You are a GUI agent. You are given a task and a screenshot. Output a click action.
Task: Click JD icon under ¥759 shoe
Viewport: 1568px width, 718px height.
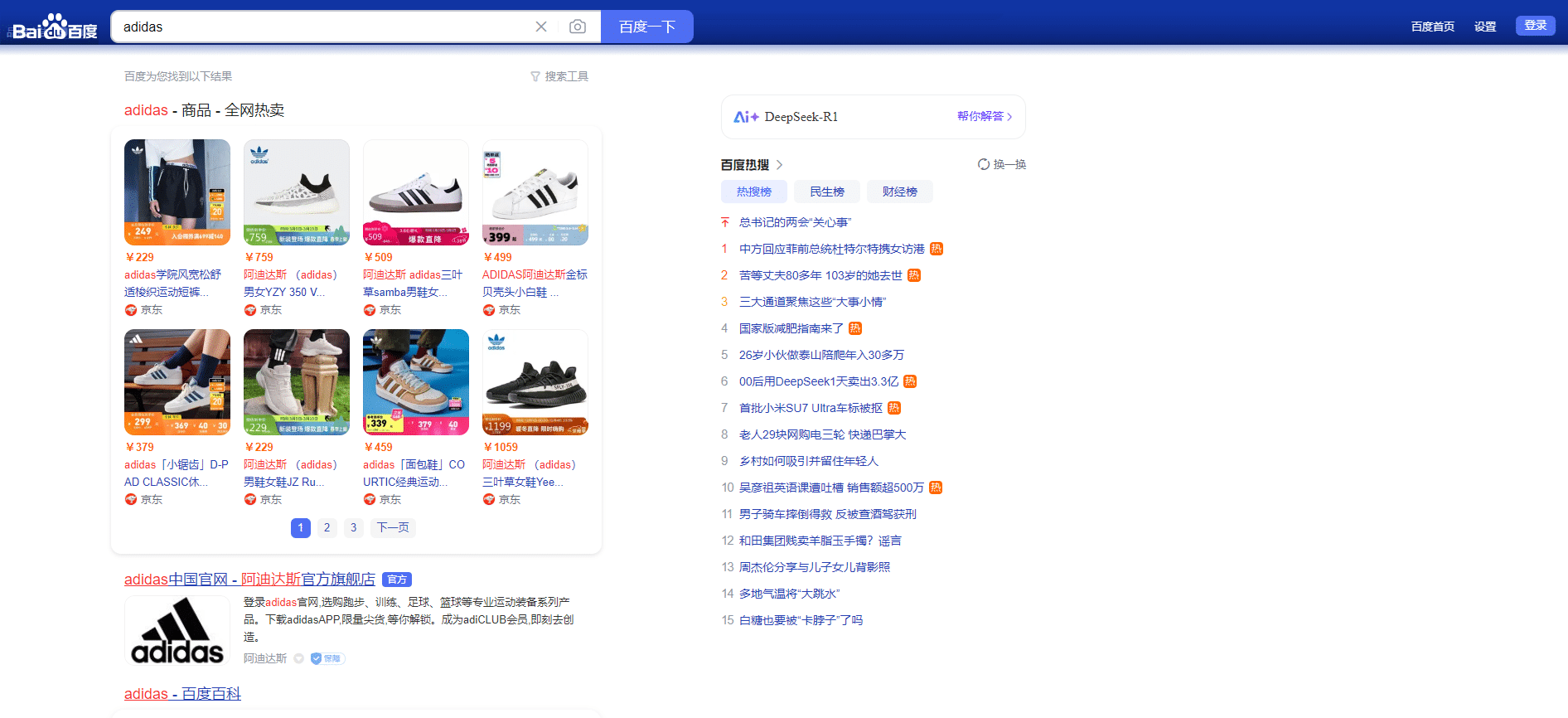coord(250,310)
